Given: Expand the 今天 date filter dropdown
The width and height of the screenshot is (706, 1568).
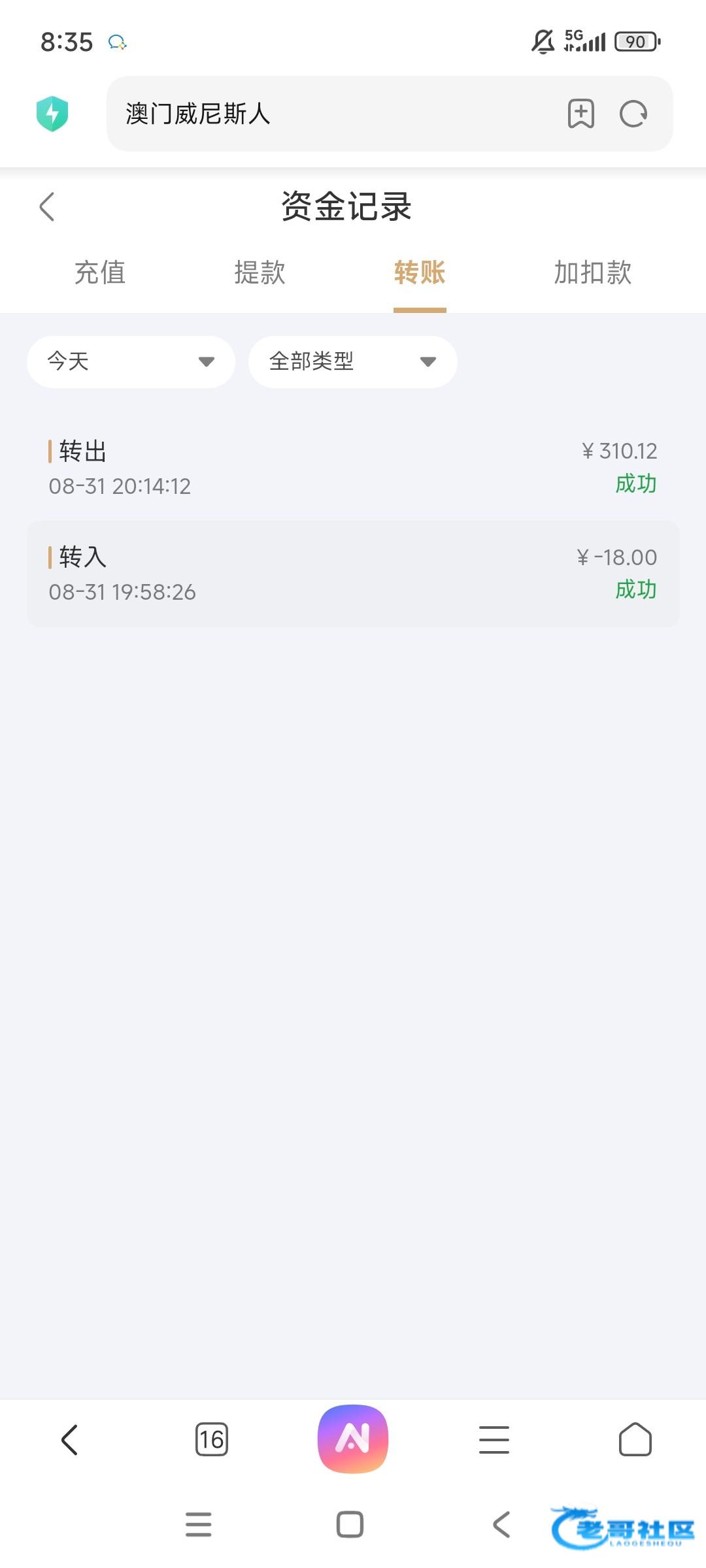Looking at the screenshot, I should tap(131, 361).
